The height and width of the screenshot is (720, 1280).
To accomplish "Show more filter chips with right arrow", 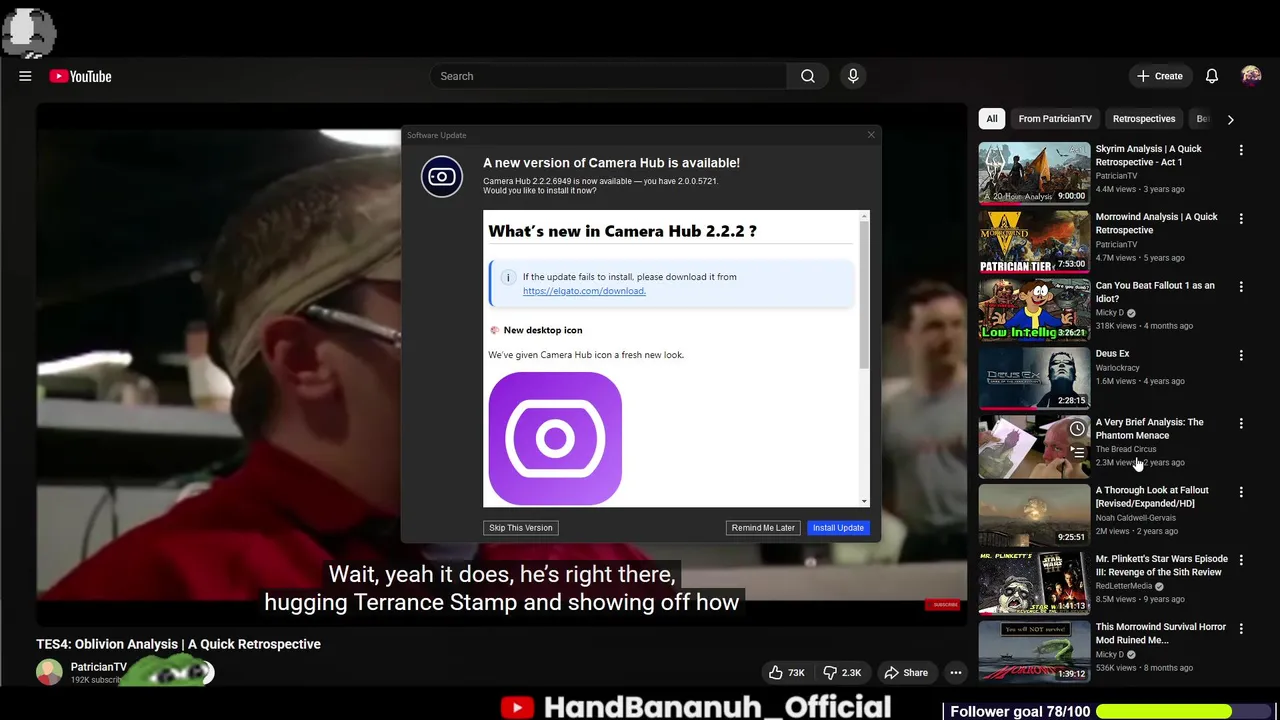I will coord(1230,119).
